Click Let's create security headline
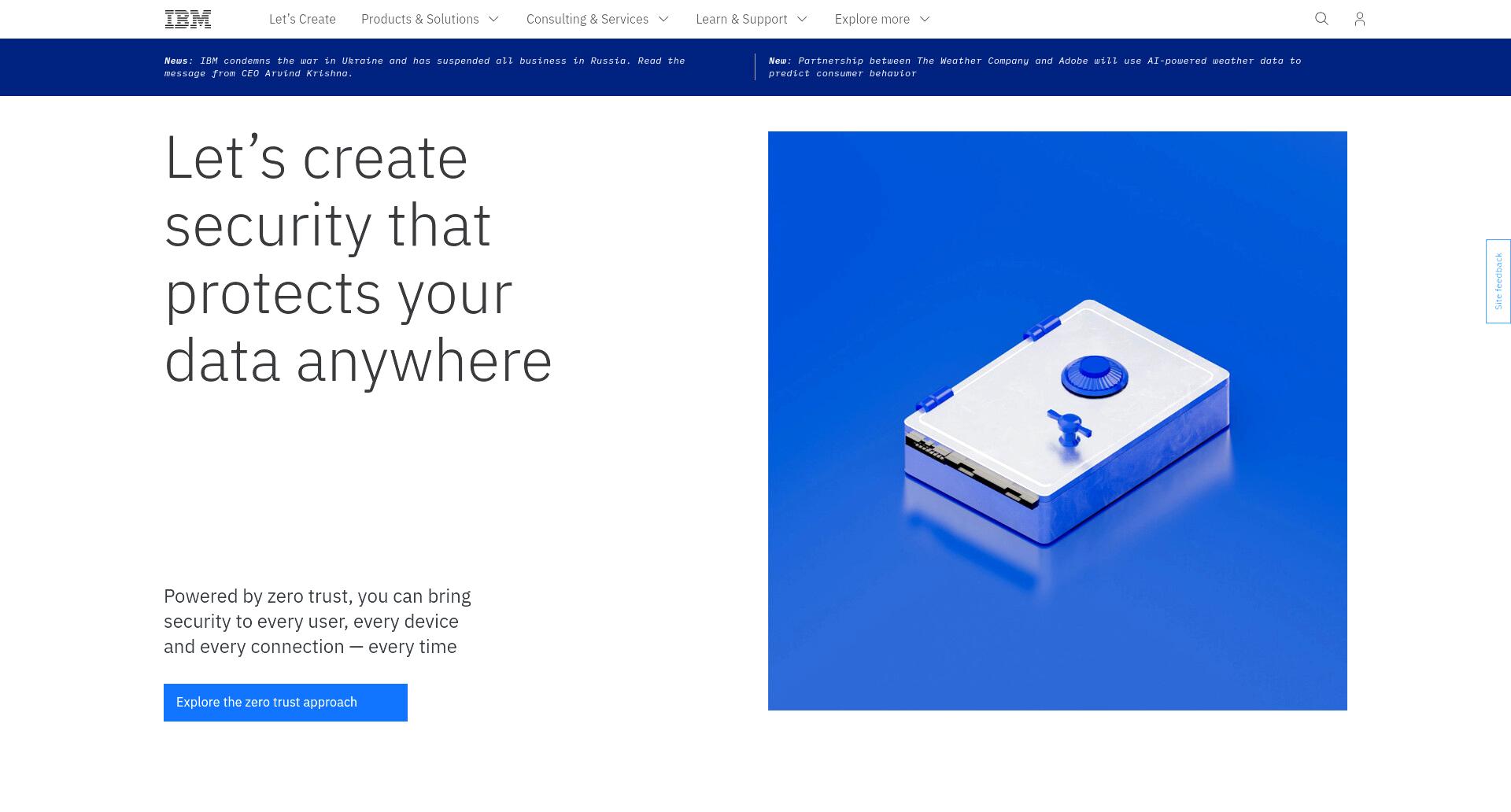Screen dimensions: 1511x812 (358, 259)
